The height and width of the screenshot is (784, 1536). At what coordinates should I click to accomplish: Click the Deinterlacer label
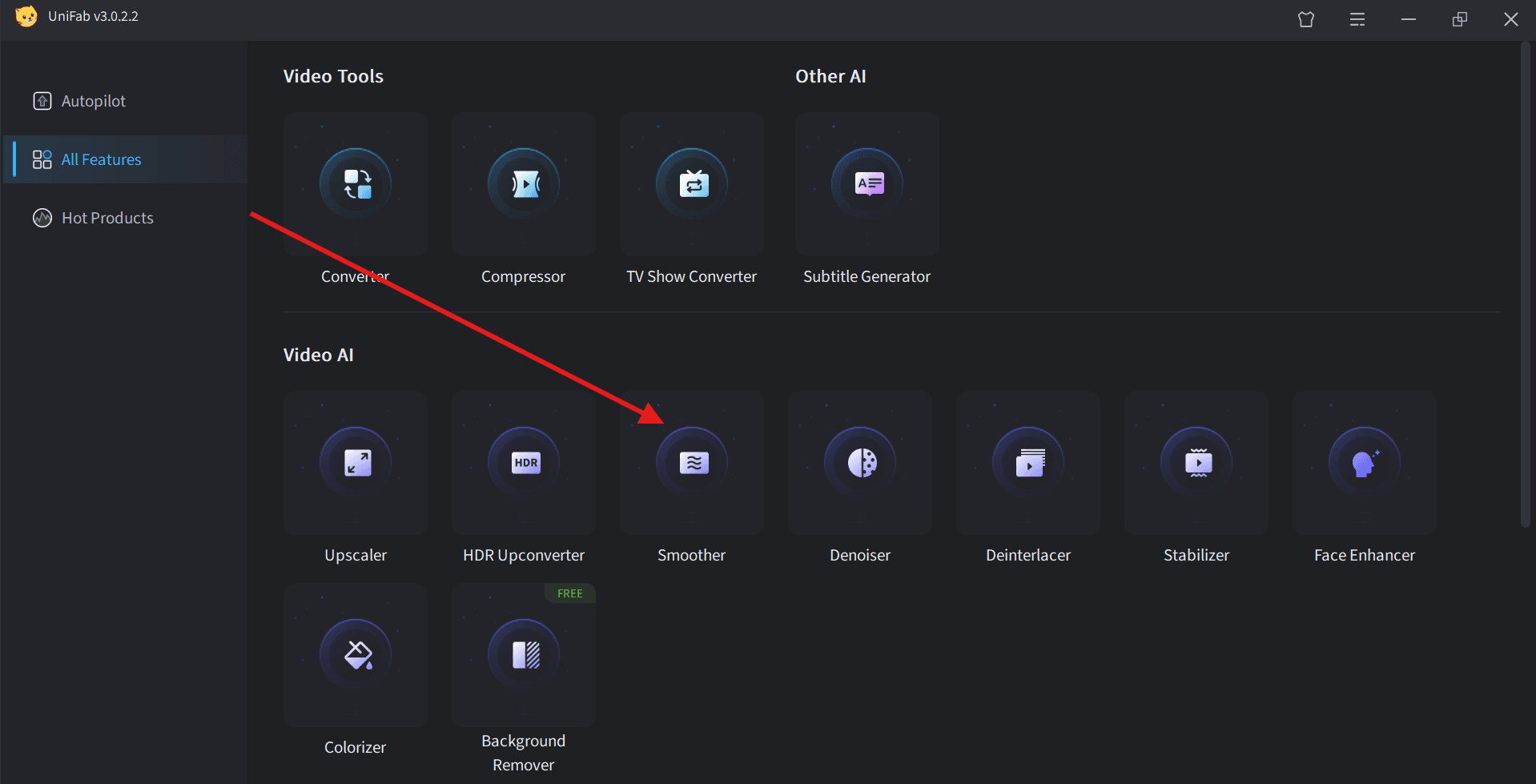1028,555
